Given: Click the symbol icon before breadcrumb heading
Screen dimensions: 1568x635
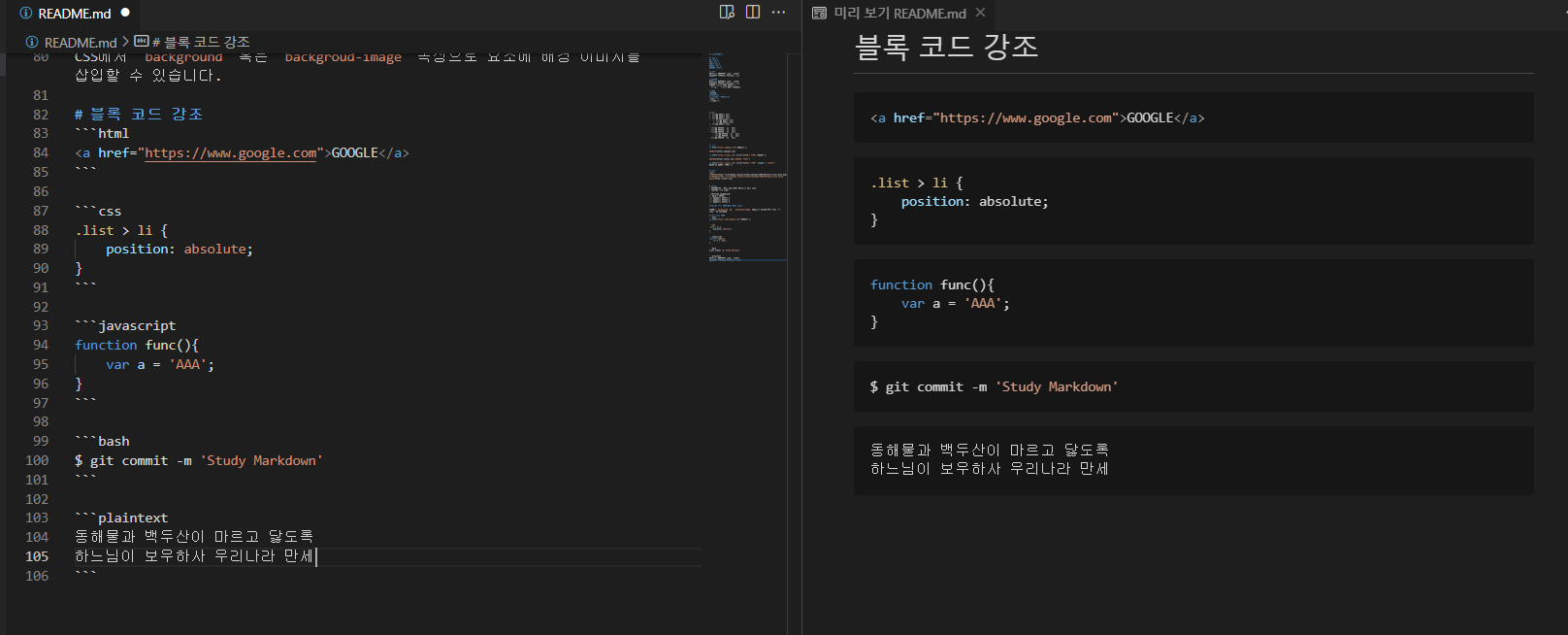Looking at the screenshot, I should [x=141, y=42].
